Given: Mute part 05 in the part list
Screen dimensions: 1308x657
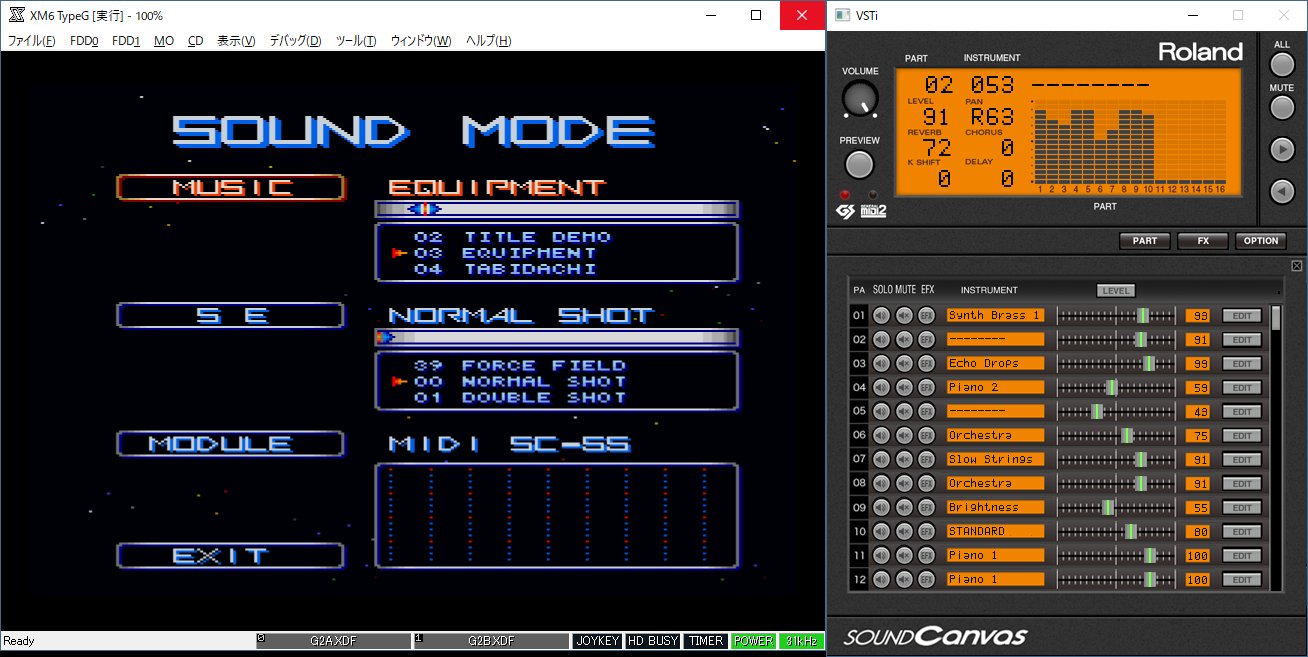Looking at the screenshot, I should coord(904,411).
